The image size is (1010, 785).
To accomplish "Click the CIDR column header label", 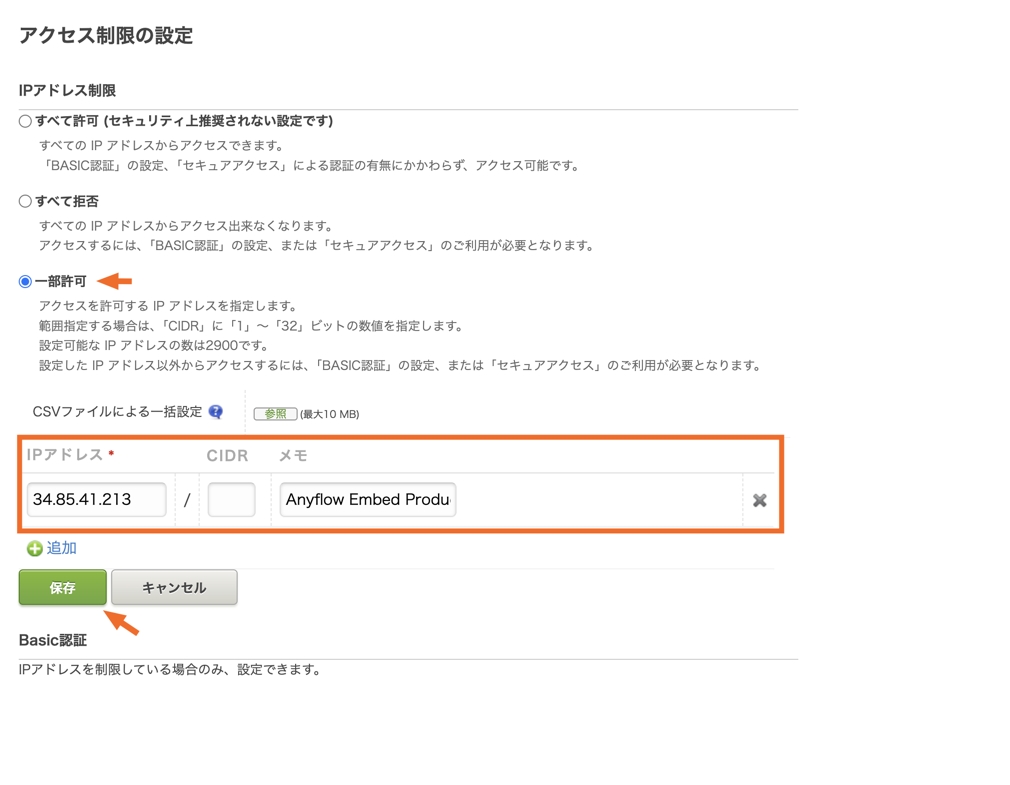I will [x=227, y=455].
